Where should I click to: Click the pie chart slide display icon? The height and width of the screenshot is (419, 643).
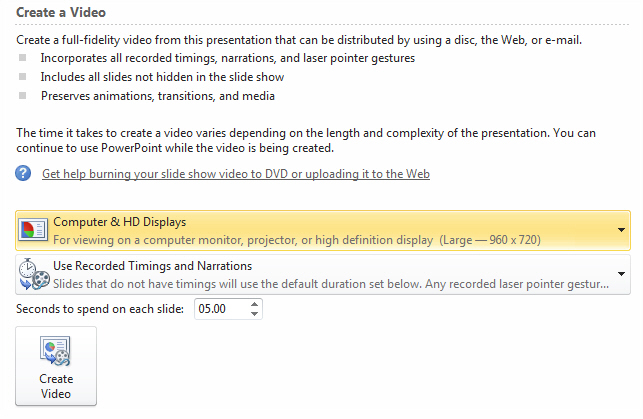point(33,230)
